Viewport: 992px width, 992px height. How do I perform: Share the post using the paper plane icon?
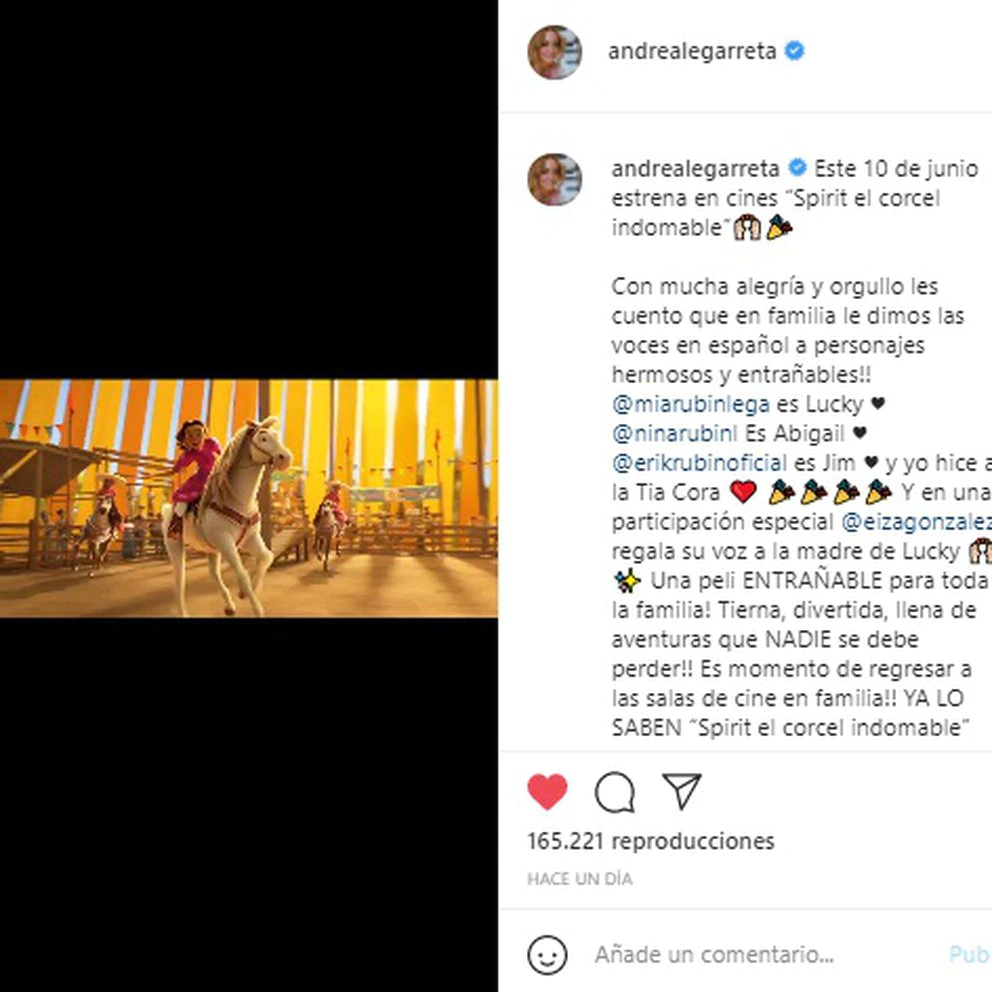pyautogui.click(x=681, y=791)
